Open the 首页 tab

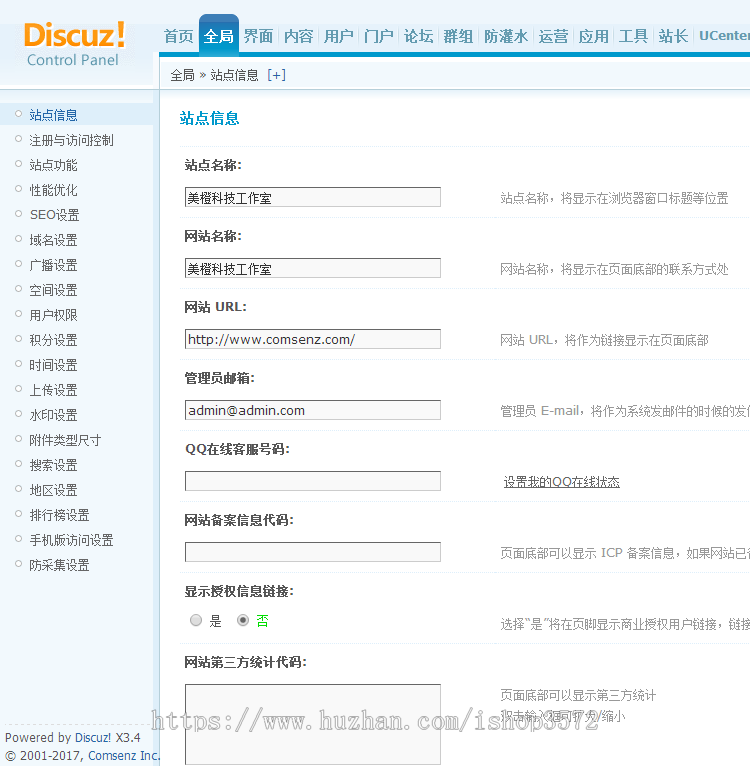[178, 36]
